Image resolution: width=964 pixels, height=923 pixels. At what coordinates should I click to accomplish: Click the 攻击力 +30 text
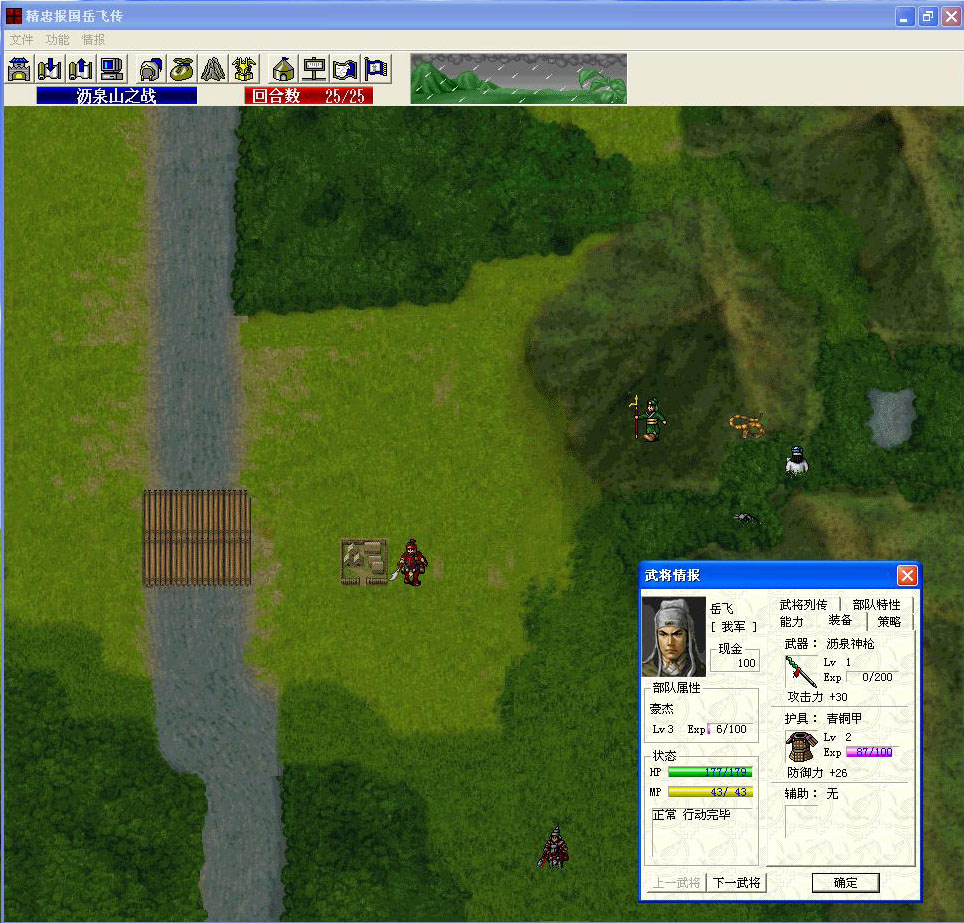click(817, 697)
